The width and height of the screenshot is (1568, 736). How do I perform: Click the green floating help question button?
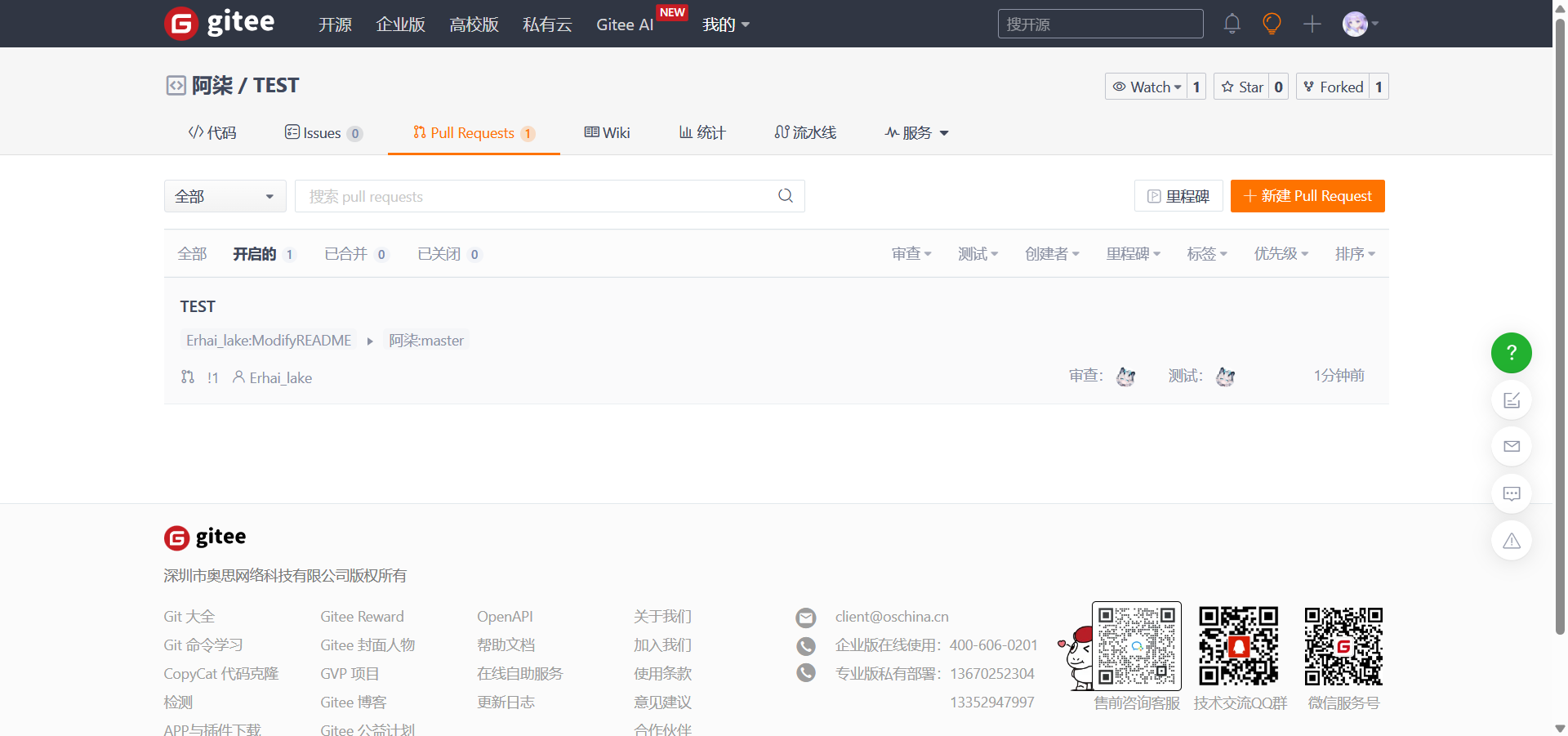pyautogui.click(x=1511, y=353)
